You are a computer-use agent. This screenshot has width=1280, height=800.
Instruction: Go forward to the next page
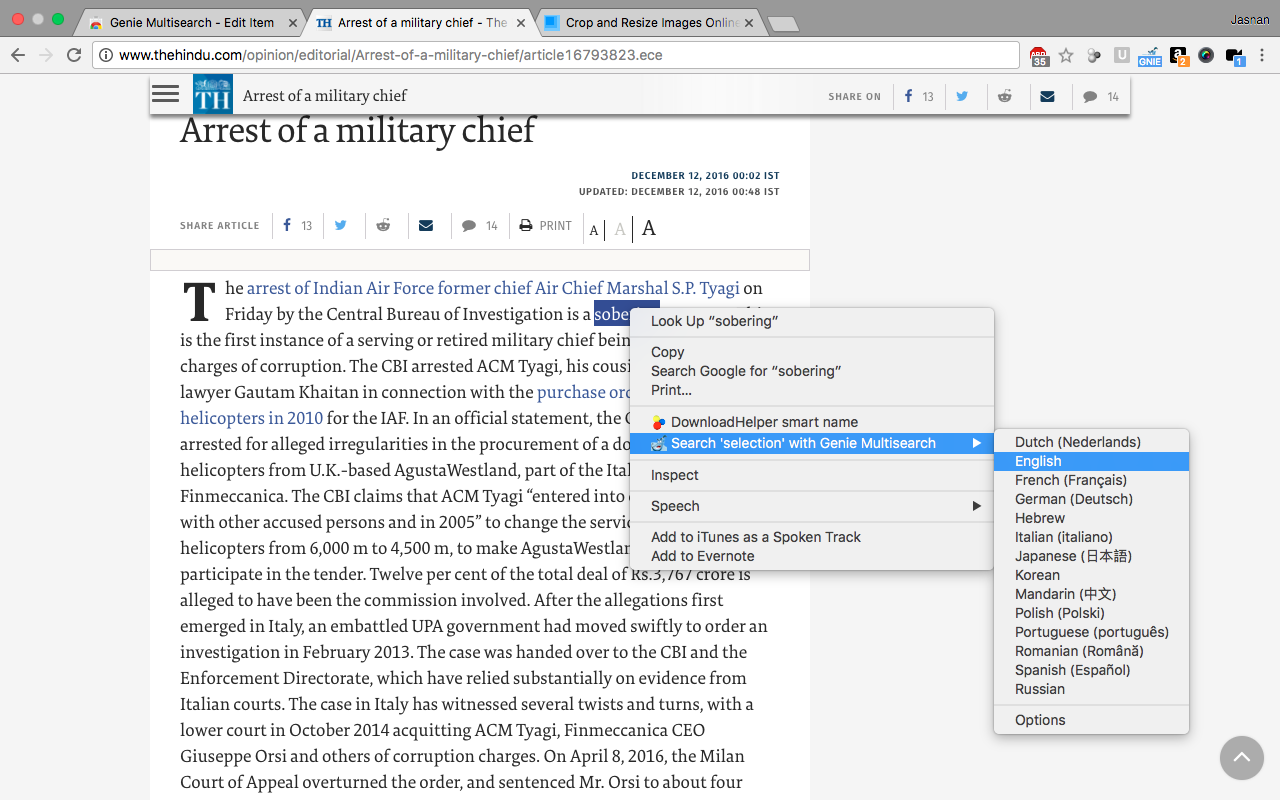click(x=46, y=55)
